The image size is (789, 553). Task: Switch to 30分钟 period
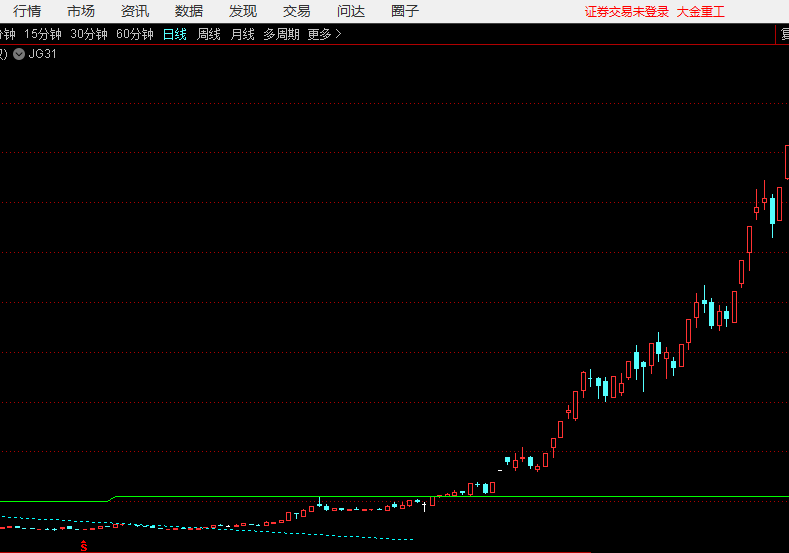click(x=89, y=34)
